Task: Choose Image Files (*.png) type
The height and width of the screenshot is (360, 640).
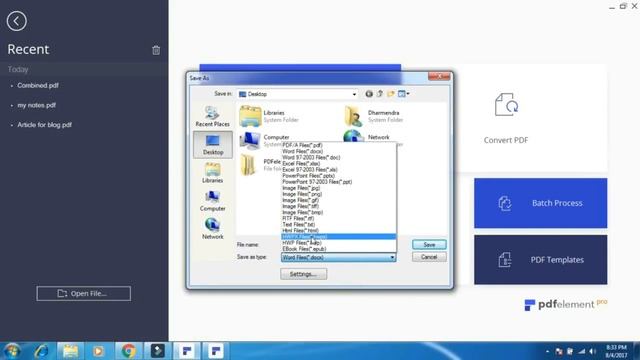Action: 339,194
